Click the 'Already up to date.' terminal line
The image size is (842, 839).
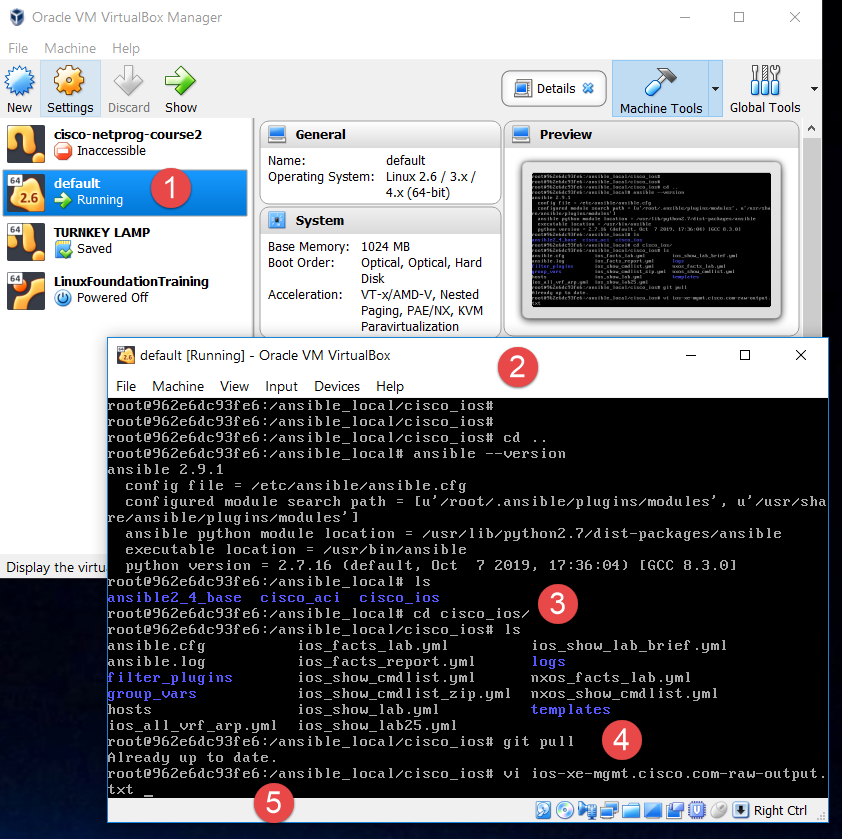[192, 757]
